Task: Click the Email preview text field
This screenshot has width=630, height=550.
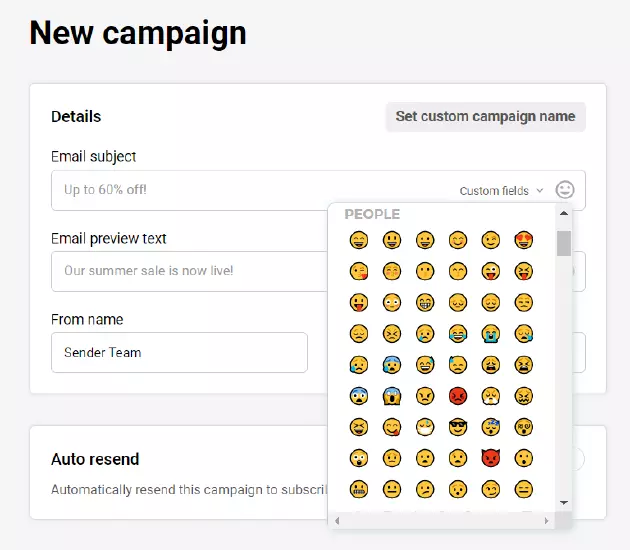Action: pos(190,271)
